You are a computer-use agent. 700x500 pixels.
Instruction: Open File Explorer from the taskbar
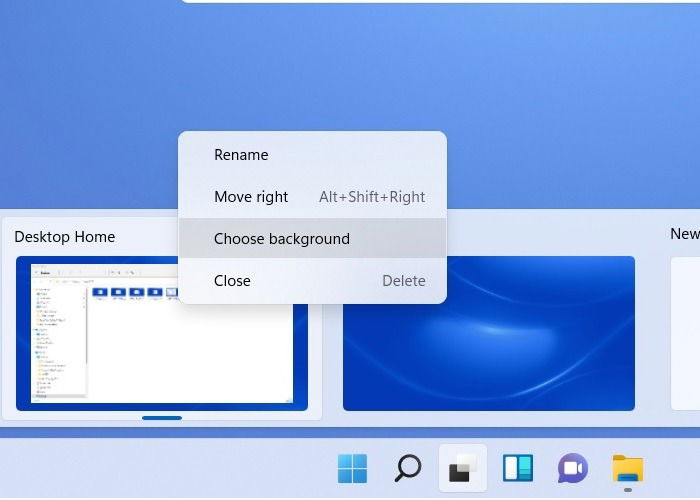point(628,468)
